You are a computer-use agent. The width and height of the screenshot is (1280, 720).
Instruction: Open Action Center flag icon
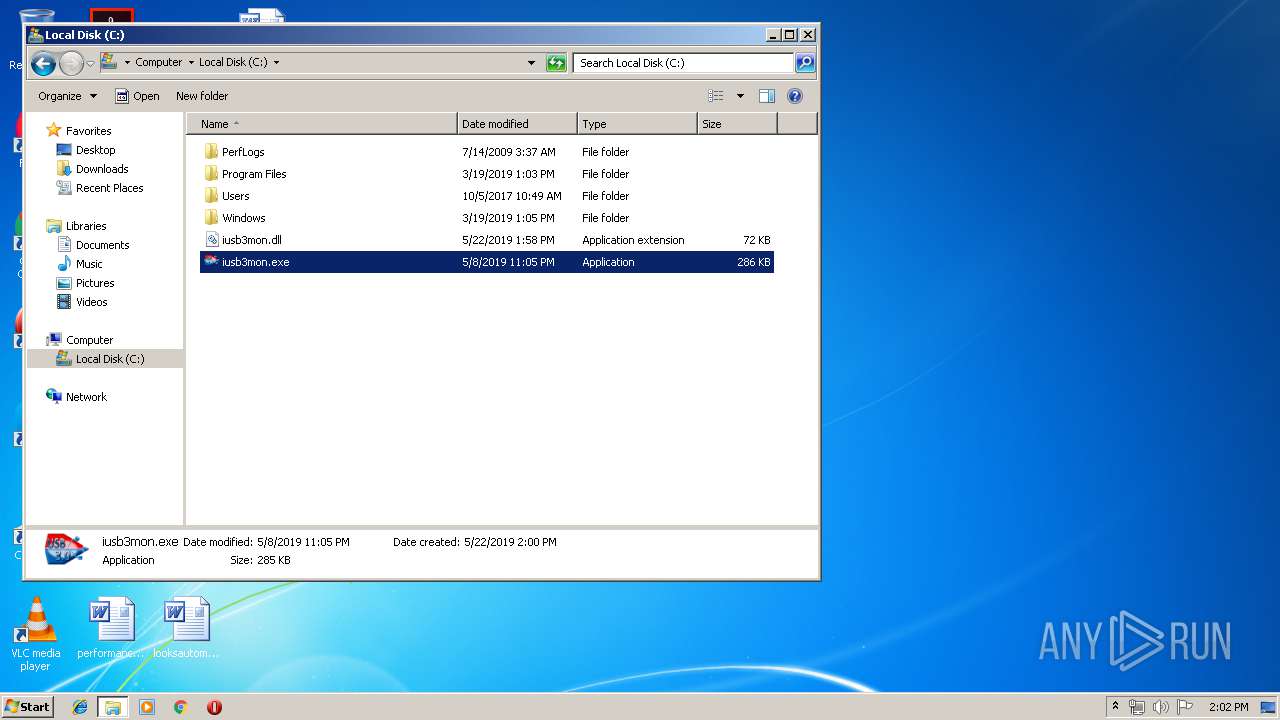(1185, 707)
